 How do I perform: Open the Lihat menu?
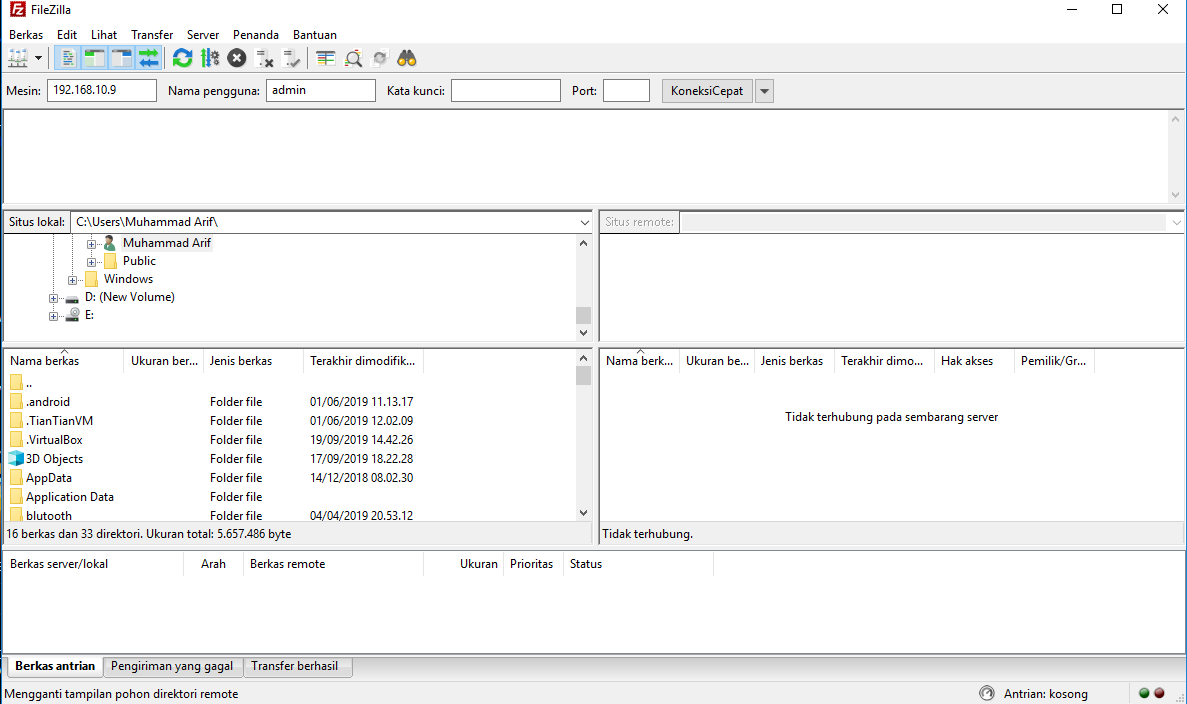pos(104,35)
